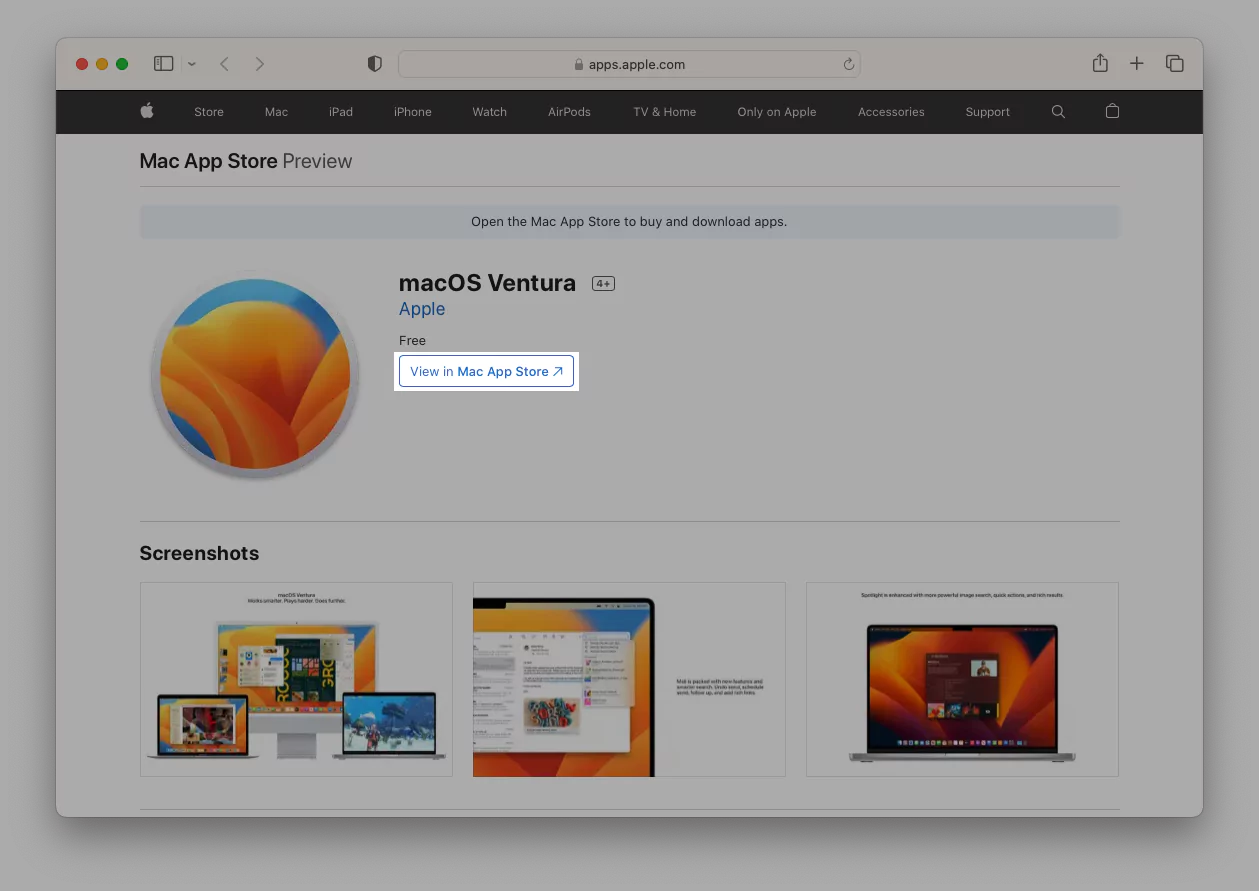Image resolution: width=1259 pixels, height=891 pixels.
Task: Click View in Mac App Store button
Action: click(x=486, y=371)
